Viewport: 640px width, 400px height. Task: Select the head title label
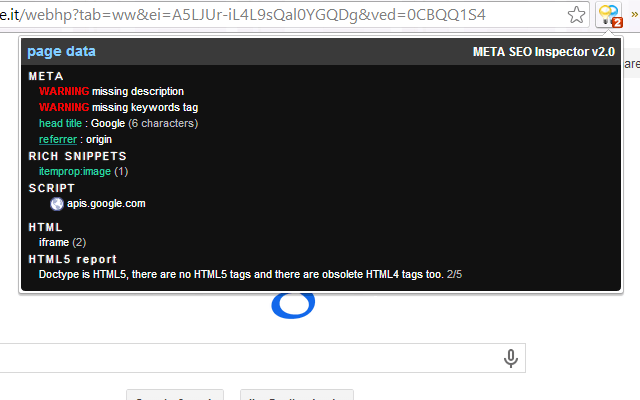60,123
